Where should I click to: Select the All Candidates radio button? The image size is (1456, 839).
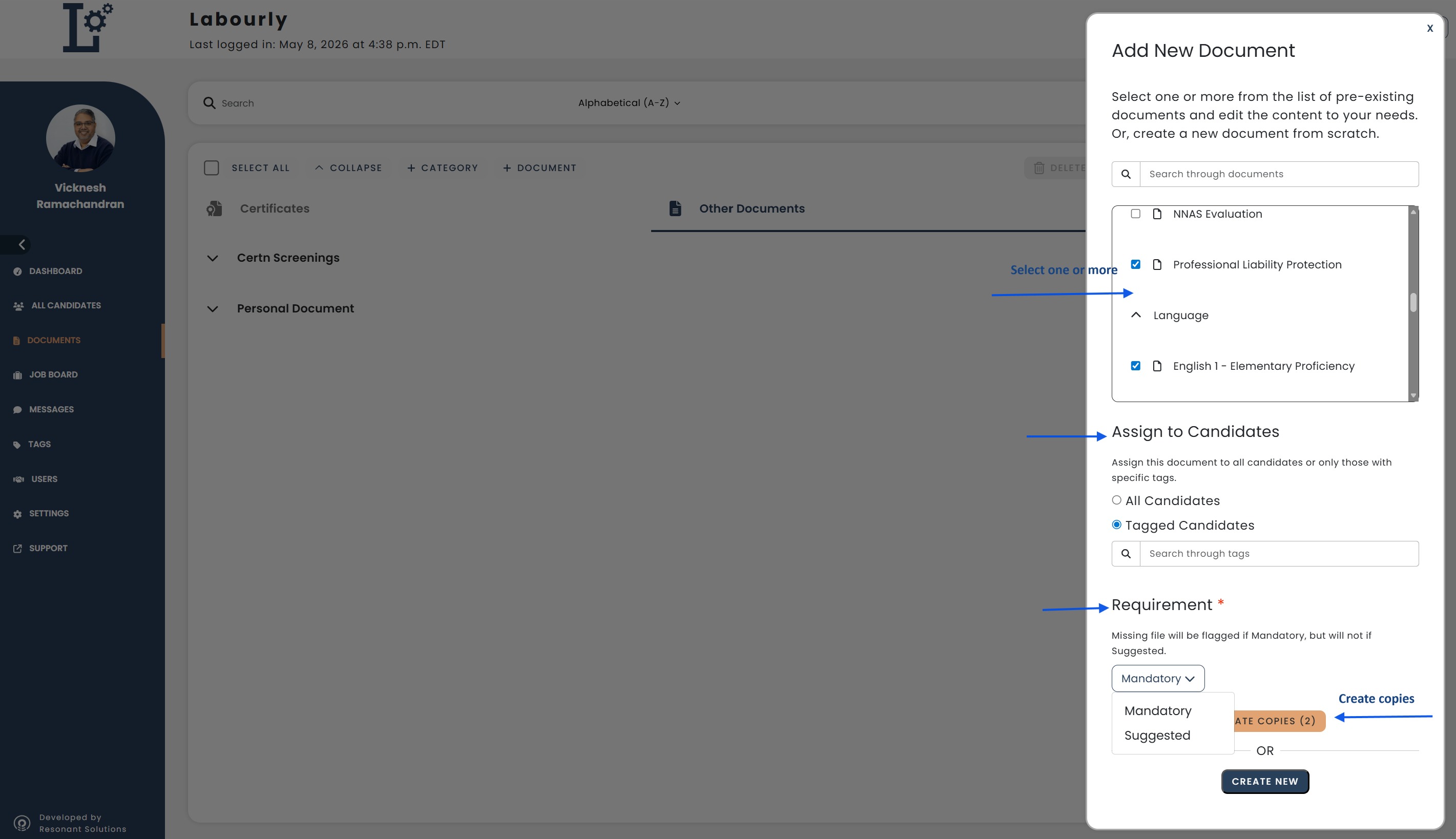pyautogui.click(x=1116, y=500)
